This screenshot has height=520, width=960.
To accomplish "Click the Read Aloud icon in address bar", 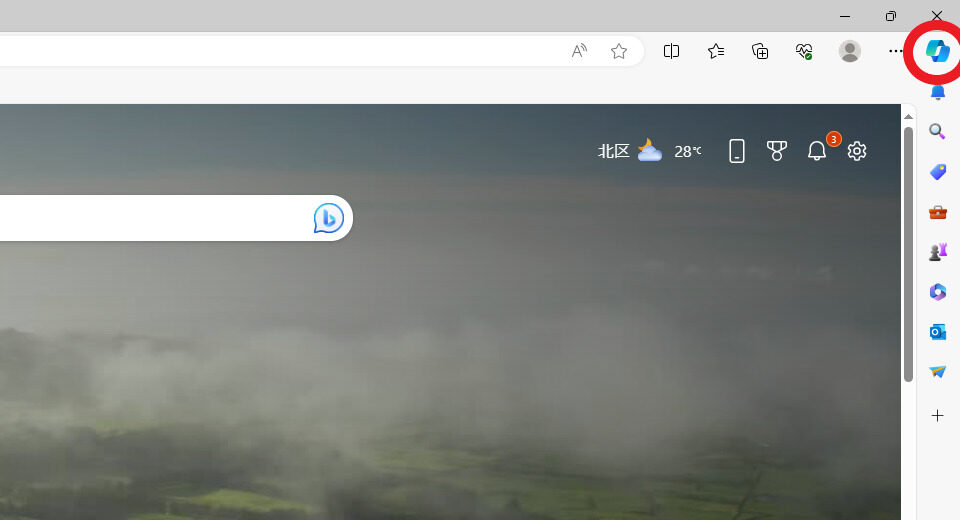I will point(579,51).
